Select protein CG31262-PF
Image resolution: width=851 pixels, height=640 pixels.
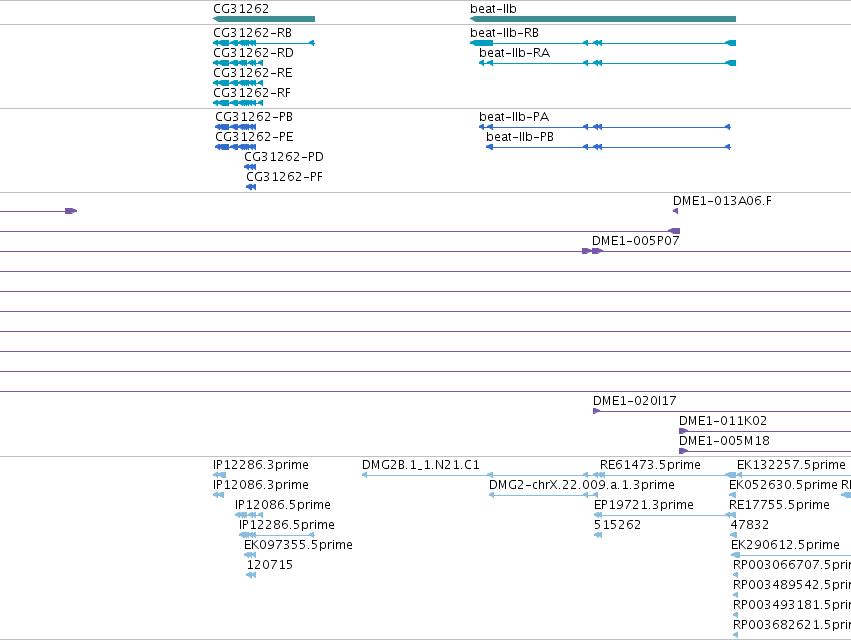pyautogui.click(x=284, y=178)
